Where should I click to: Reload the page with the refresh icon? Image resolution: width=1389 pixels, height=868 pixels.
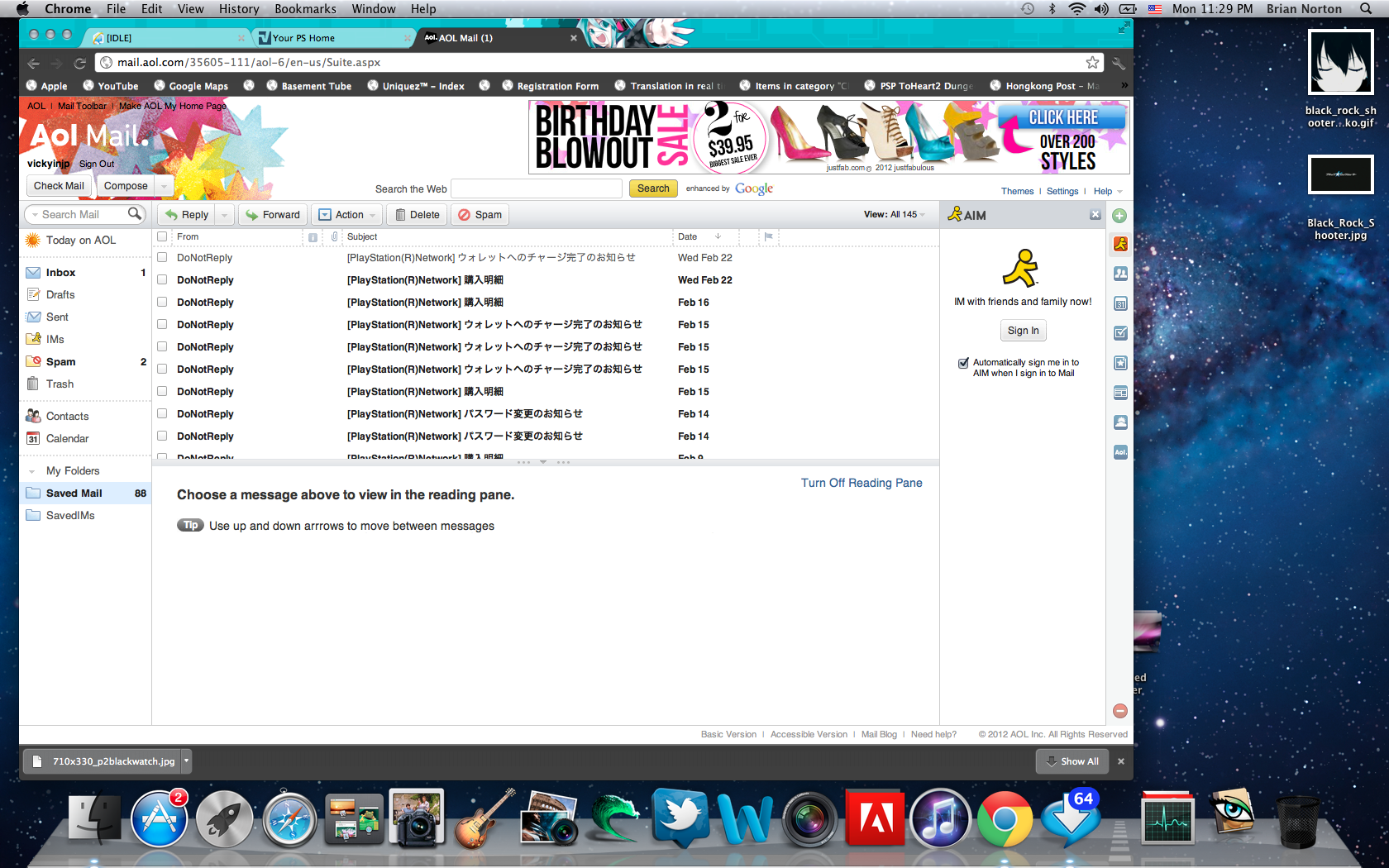pos(80,63)
